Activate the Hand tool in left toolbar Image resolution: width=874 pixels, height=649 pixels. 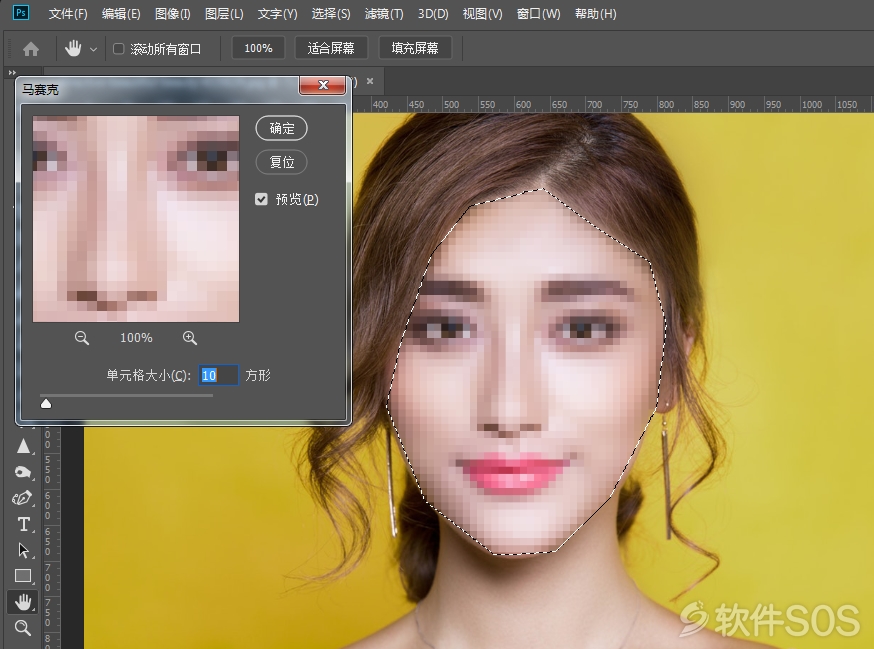point(23,602)
